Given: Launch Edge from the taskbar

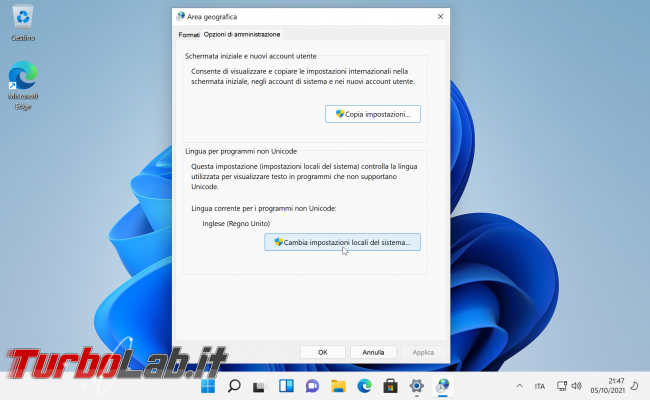Looking at the screenshot, I should point(364,386).
